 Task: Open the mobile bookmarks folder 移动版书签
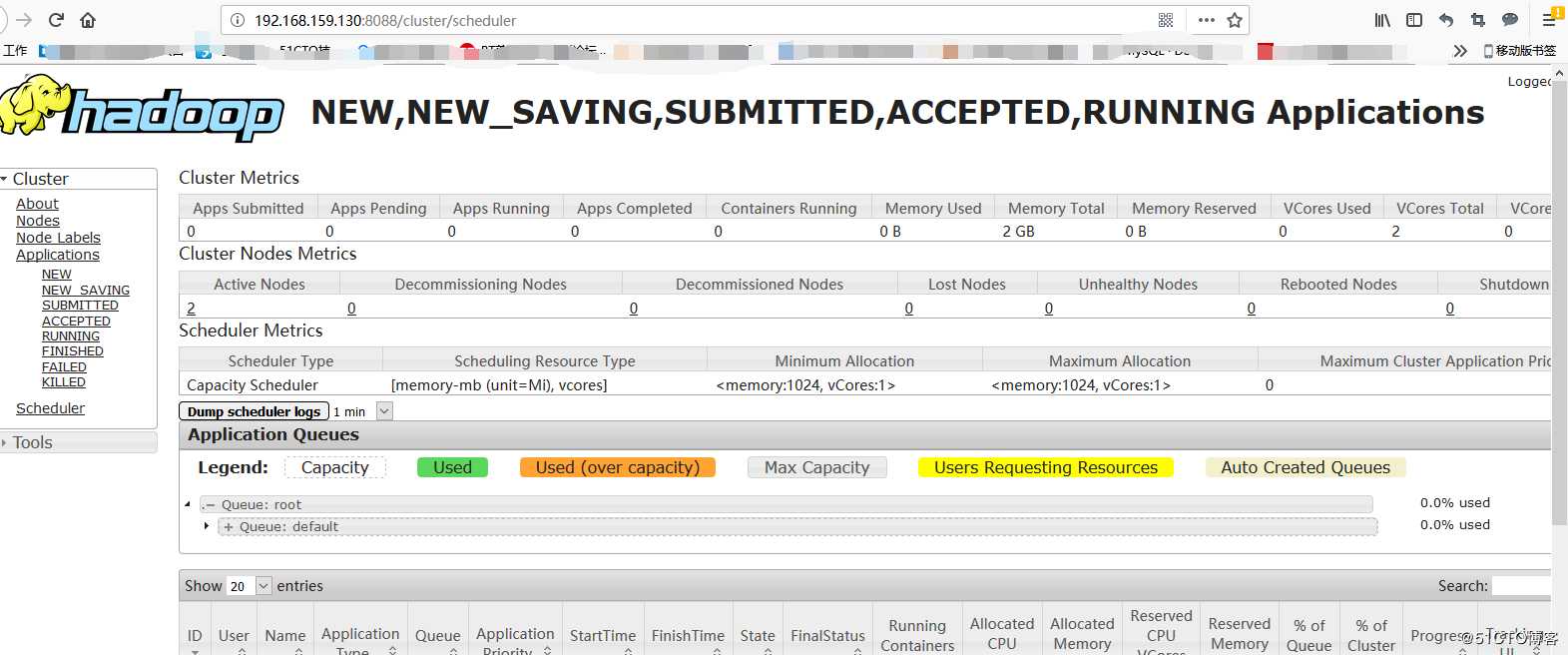click(1520, 51)
